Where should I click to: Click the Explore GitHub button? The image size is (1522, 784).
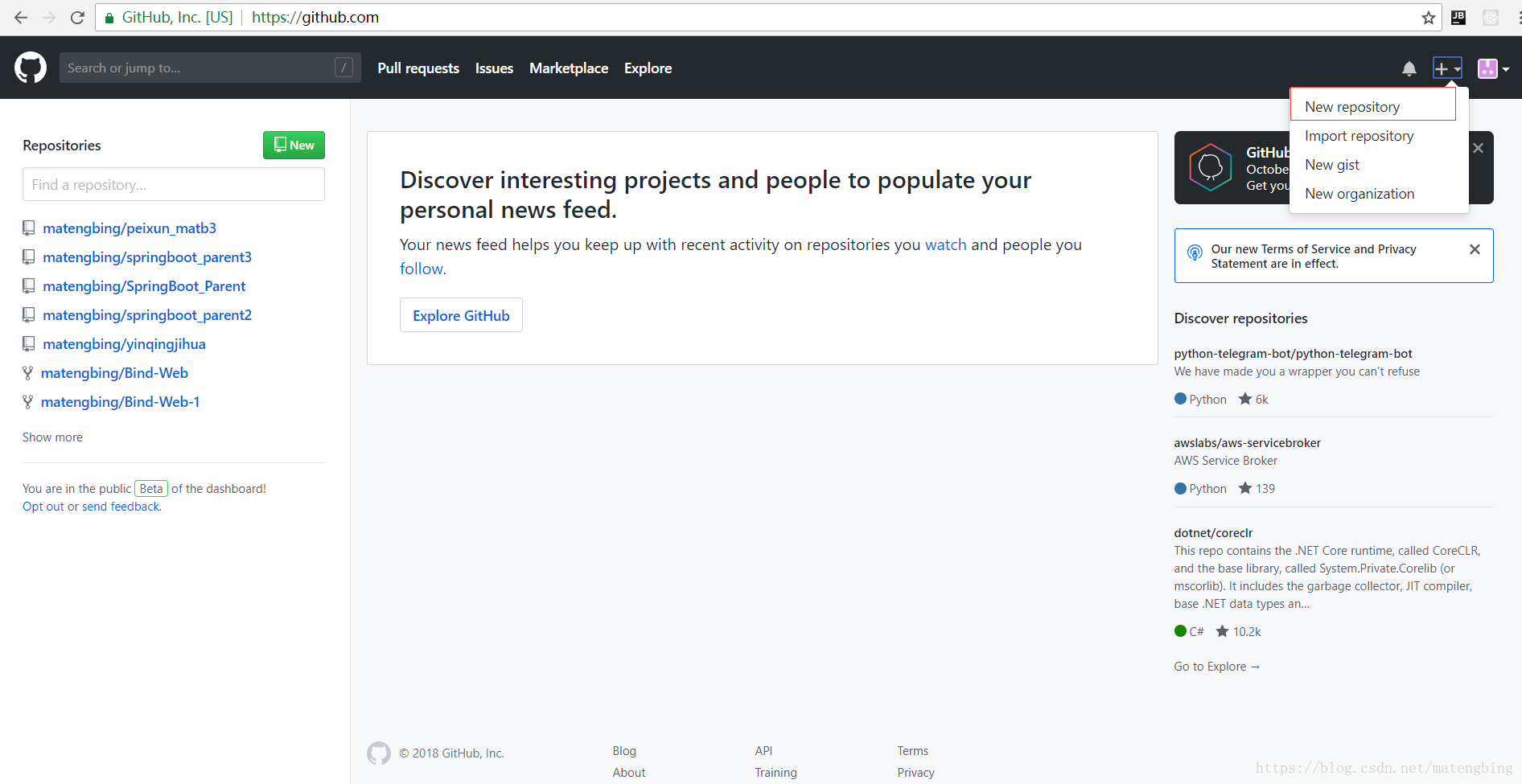(461, 315)
